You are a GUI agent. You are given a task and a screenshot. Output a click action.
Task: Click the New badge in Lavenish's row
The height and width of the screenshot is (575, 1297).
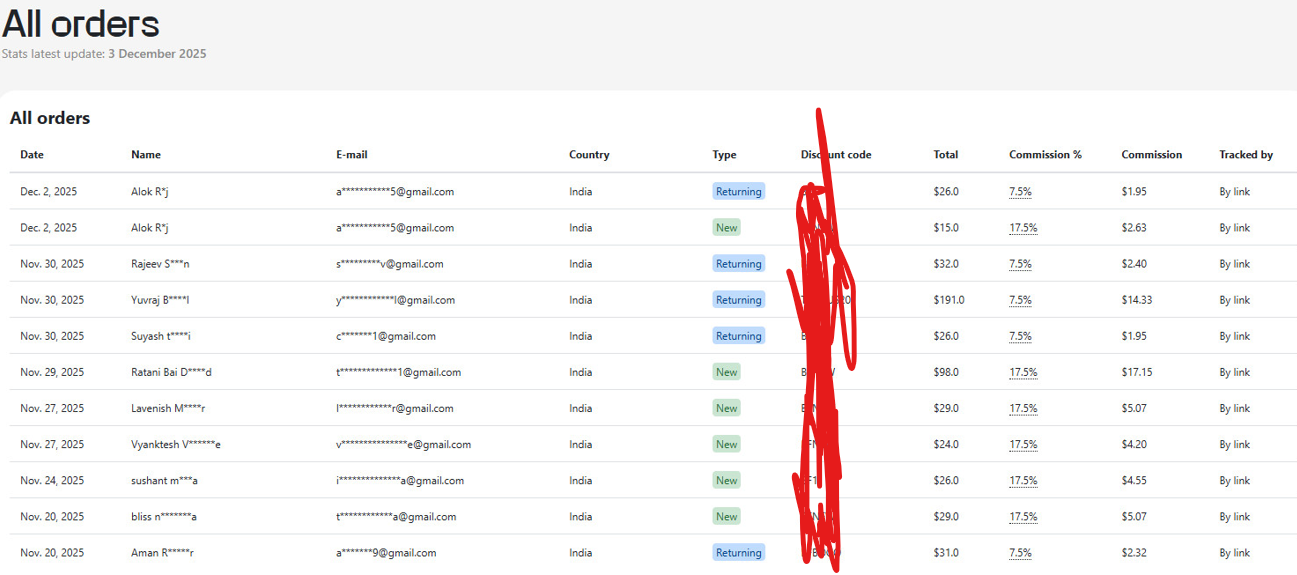pos(726,408)
